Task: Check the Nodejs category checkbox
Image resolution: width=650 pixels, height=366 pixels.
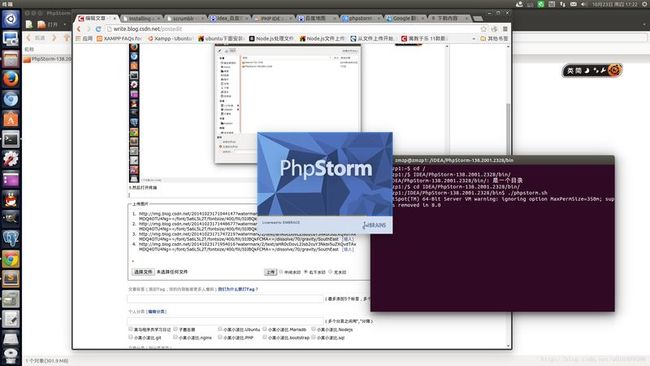Action: (x=314, y=329)
